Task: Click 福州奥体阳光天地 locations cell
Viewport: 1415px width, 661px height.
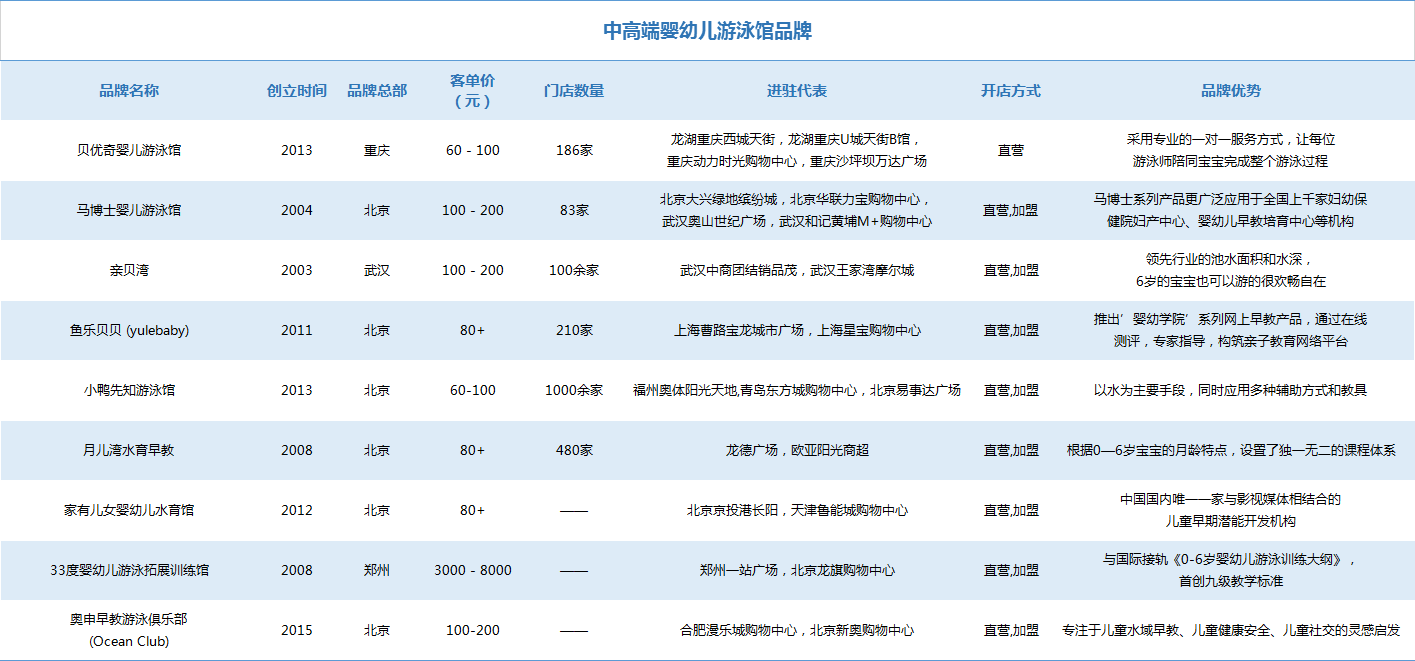Action: click(x=797, y=391)
